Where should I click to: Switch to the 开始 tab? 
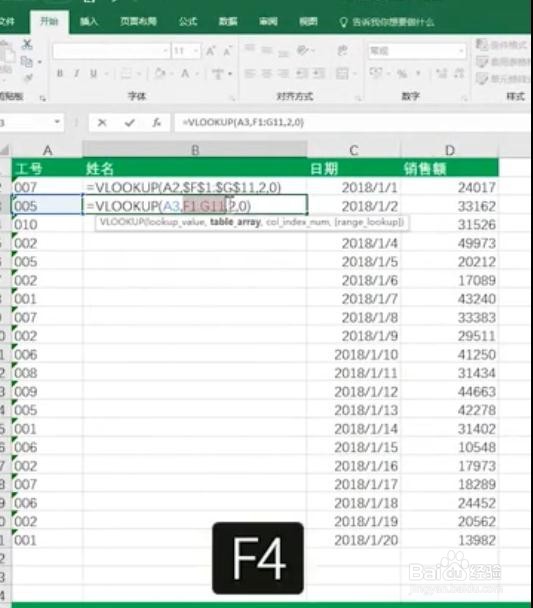pos(50,21)
